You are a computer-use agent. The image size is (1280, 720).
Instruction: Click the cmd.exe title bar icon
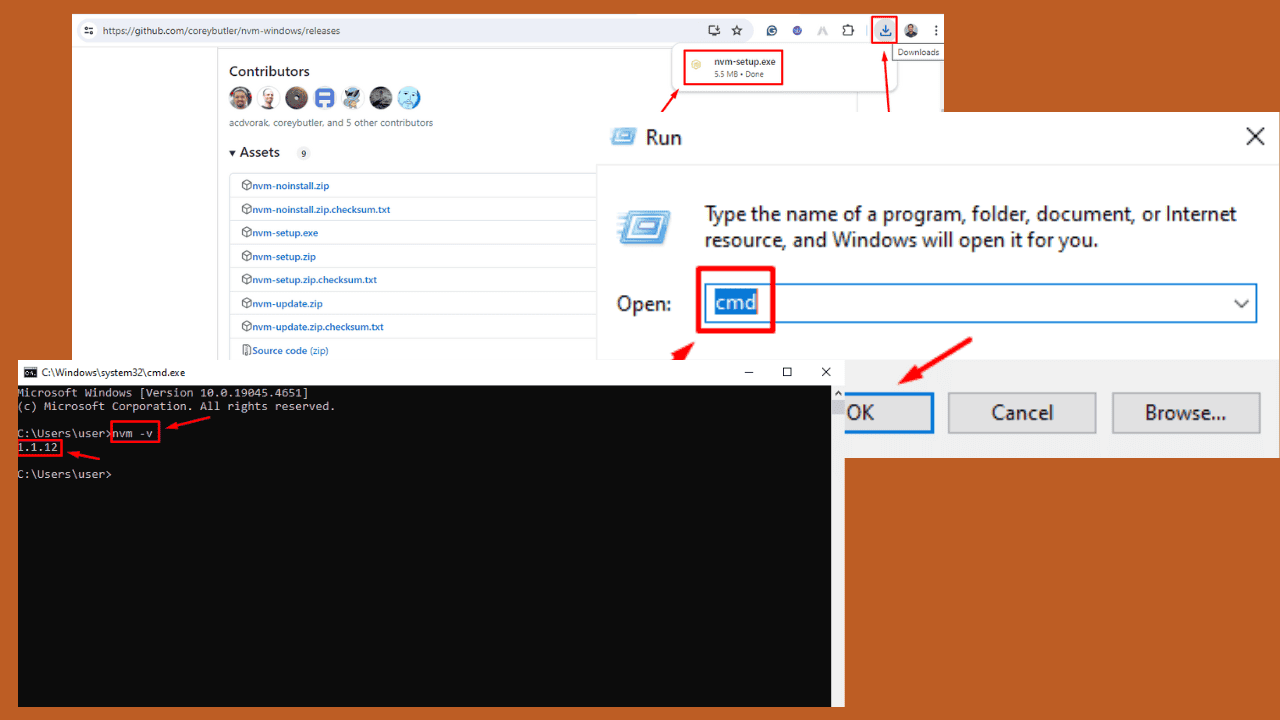tap(30, 372)
